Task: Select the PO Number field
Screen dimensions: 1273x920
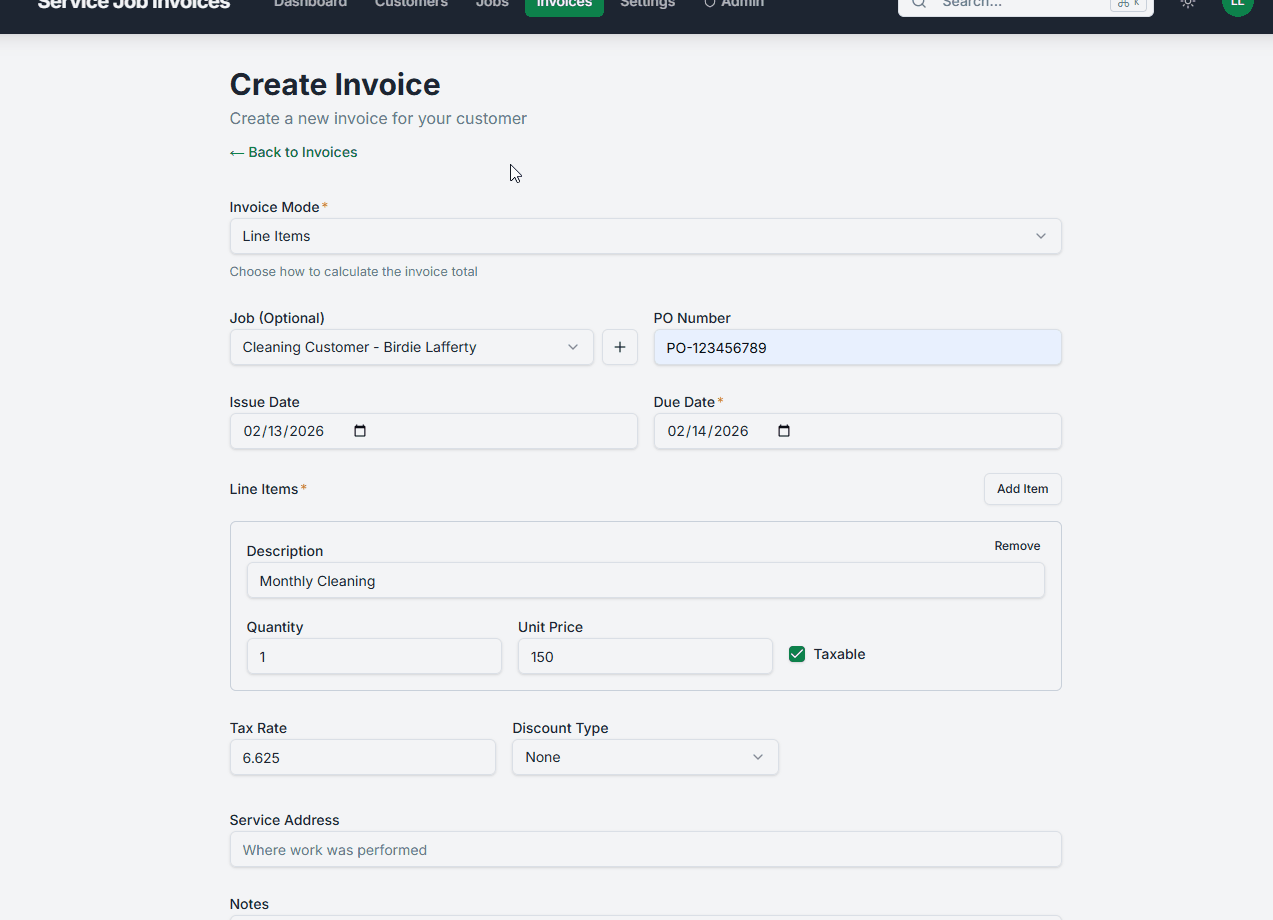Action: [857, 347]
